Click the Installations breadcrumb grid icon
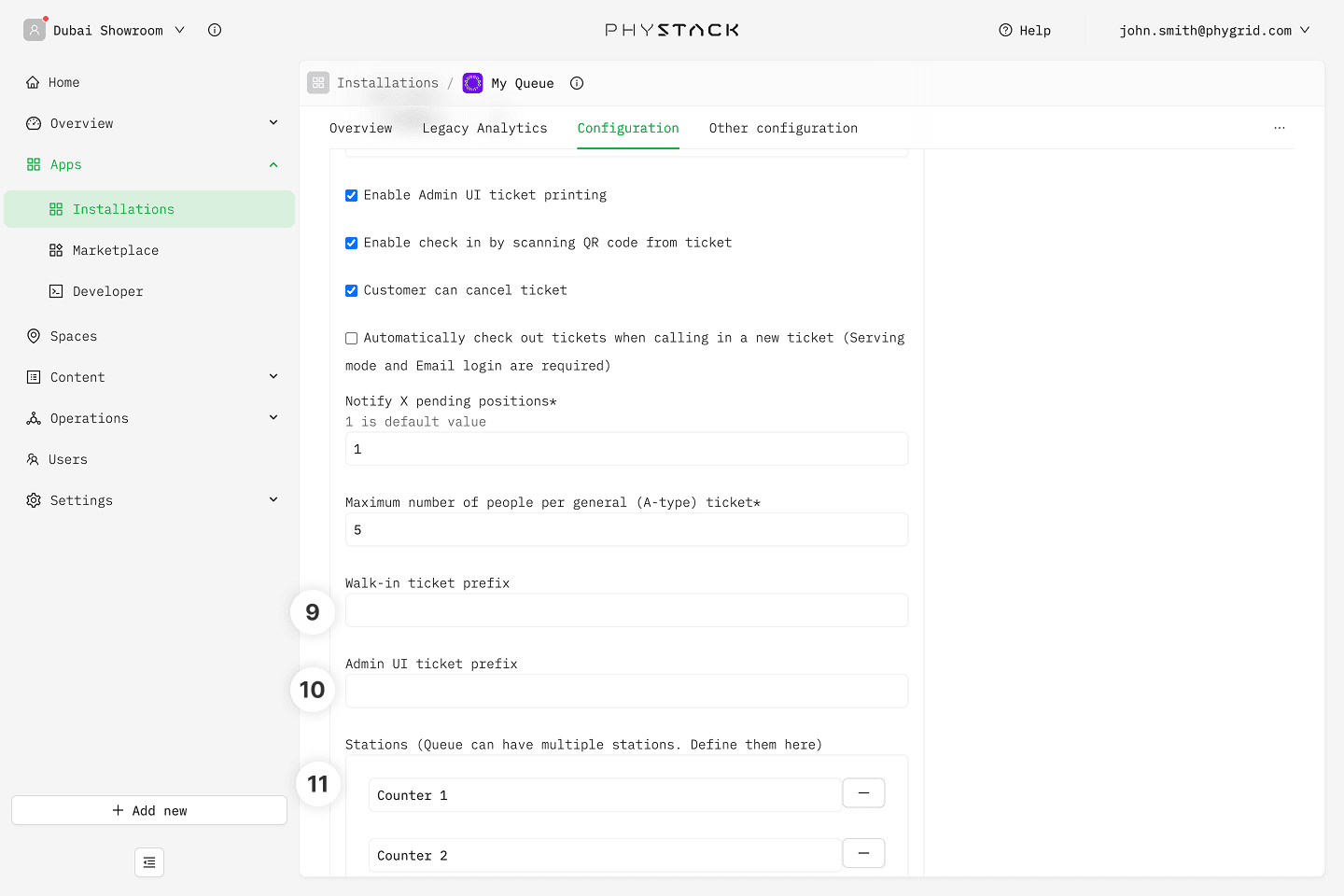The image size is (1344, 896). click(318, 83)
